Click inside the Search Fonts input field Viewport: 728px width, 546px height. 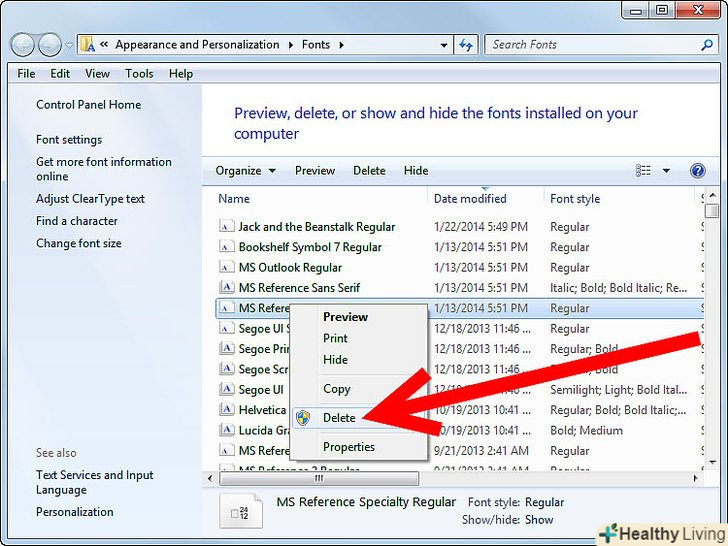click(590, 45)
